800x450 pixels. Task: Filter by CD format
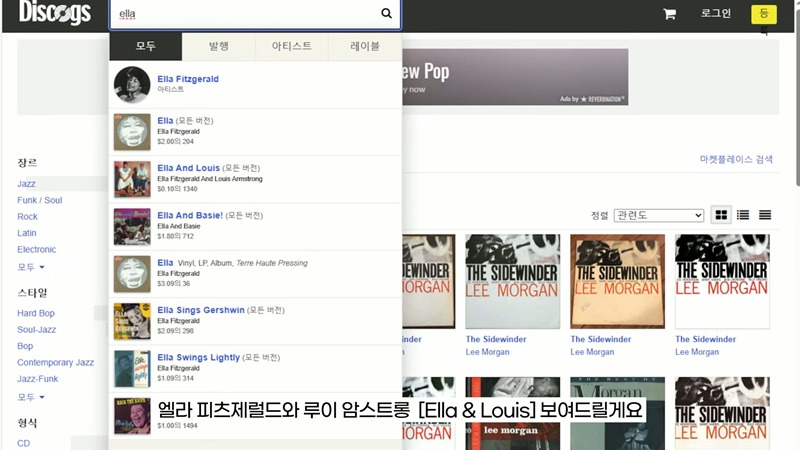pyautogui.click(x=23, y=443)
